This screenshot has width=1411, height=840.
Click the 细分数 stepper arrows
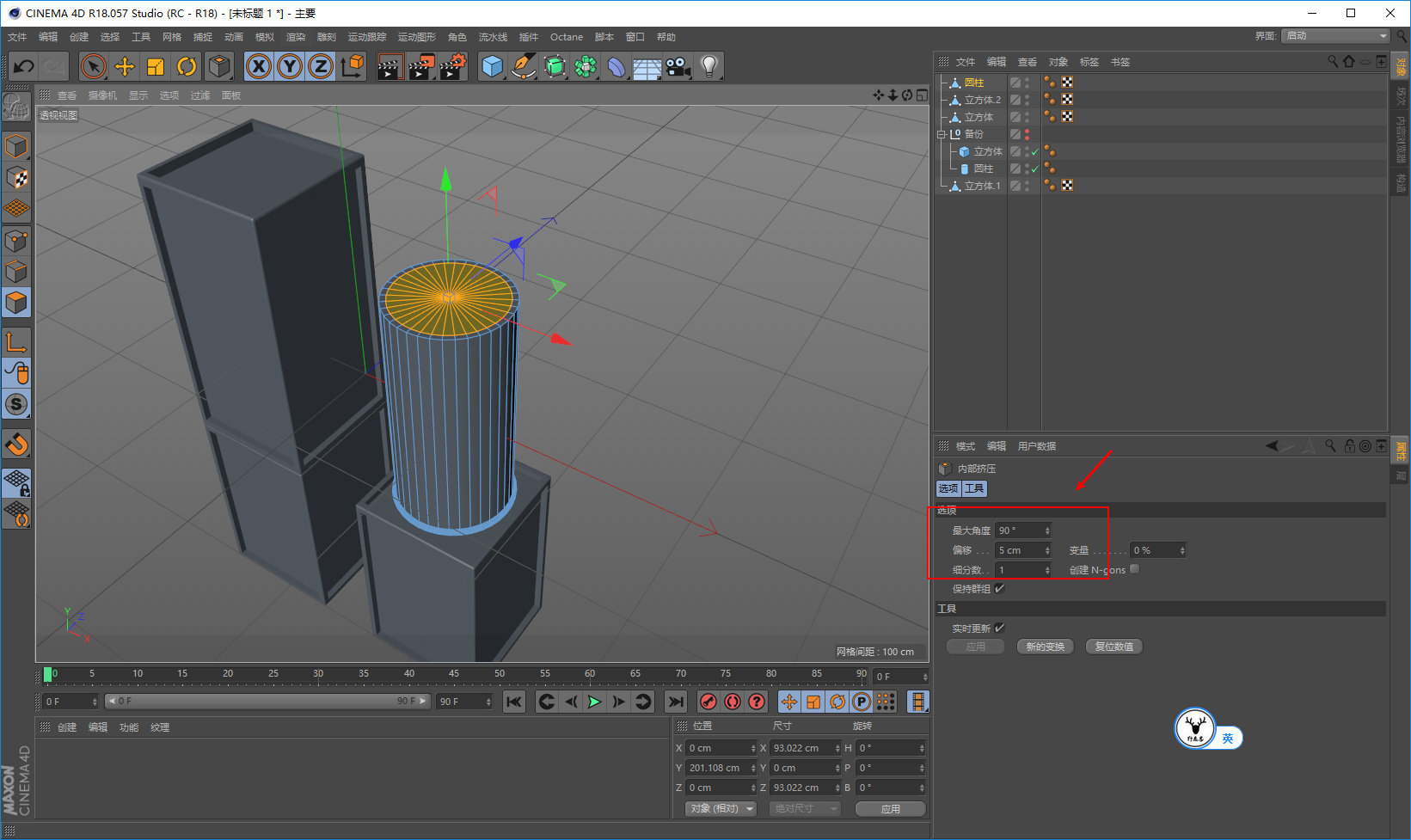pyautogui.click(x=1047, y=570)
